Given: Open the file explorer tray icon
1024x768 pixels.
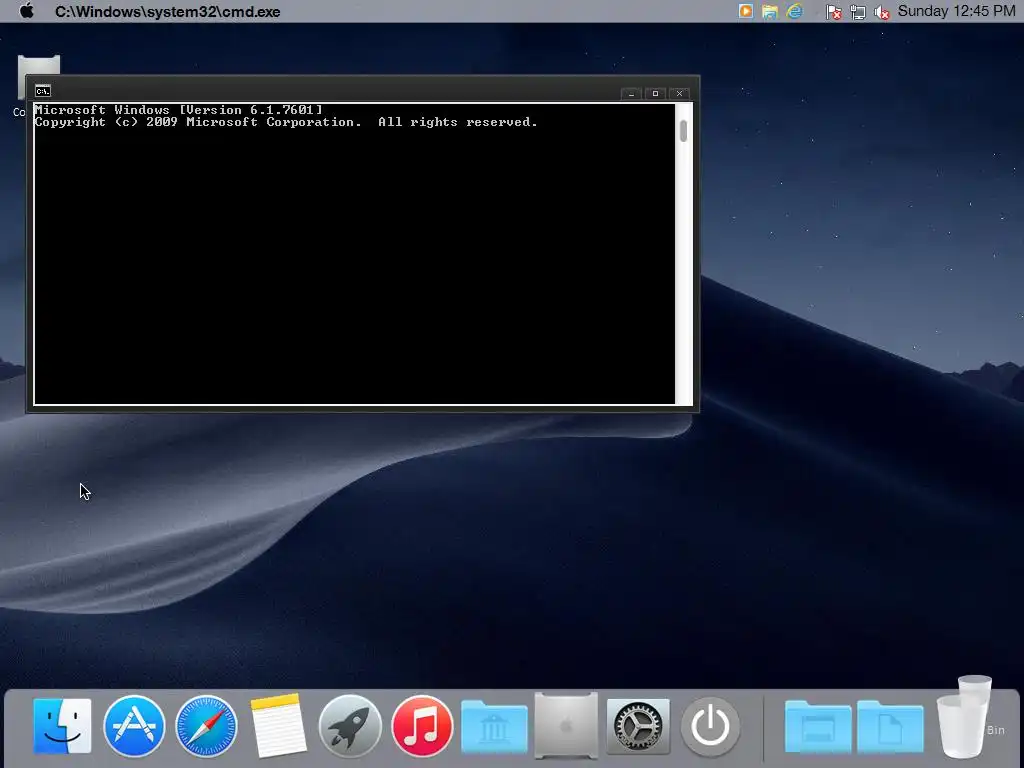Looking at the screenshot, I should 770,11.
